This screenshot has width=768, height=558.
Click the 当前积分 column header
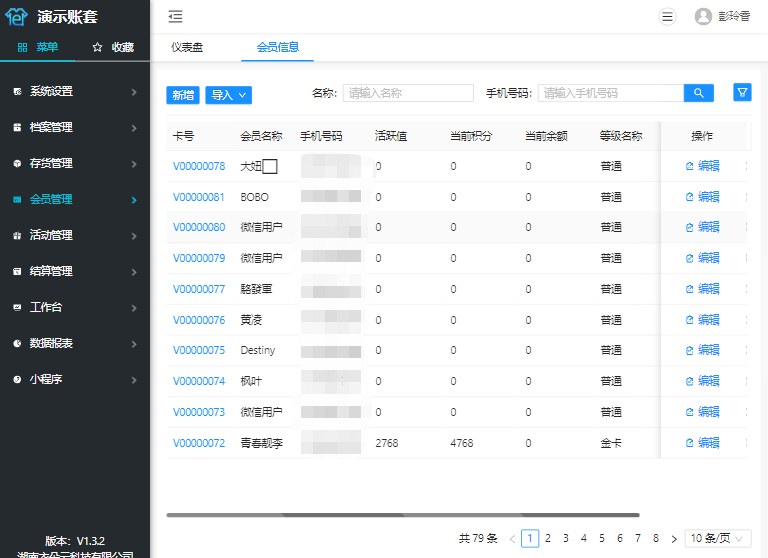(471, 136)
